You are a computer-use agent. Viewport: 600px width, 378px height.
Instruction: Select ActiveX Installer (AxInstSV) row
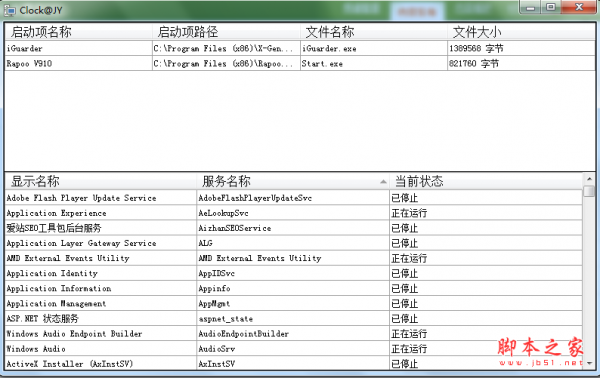coord(293,364)
